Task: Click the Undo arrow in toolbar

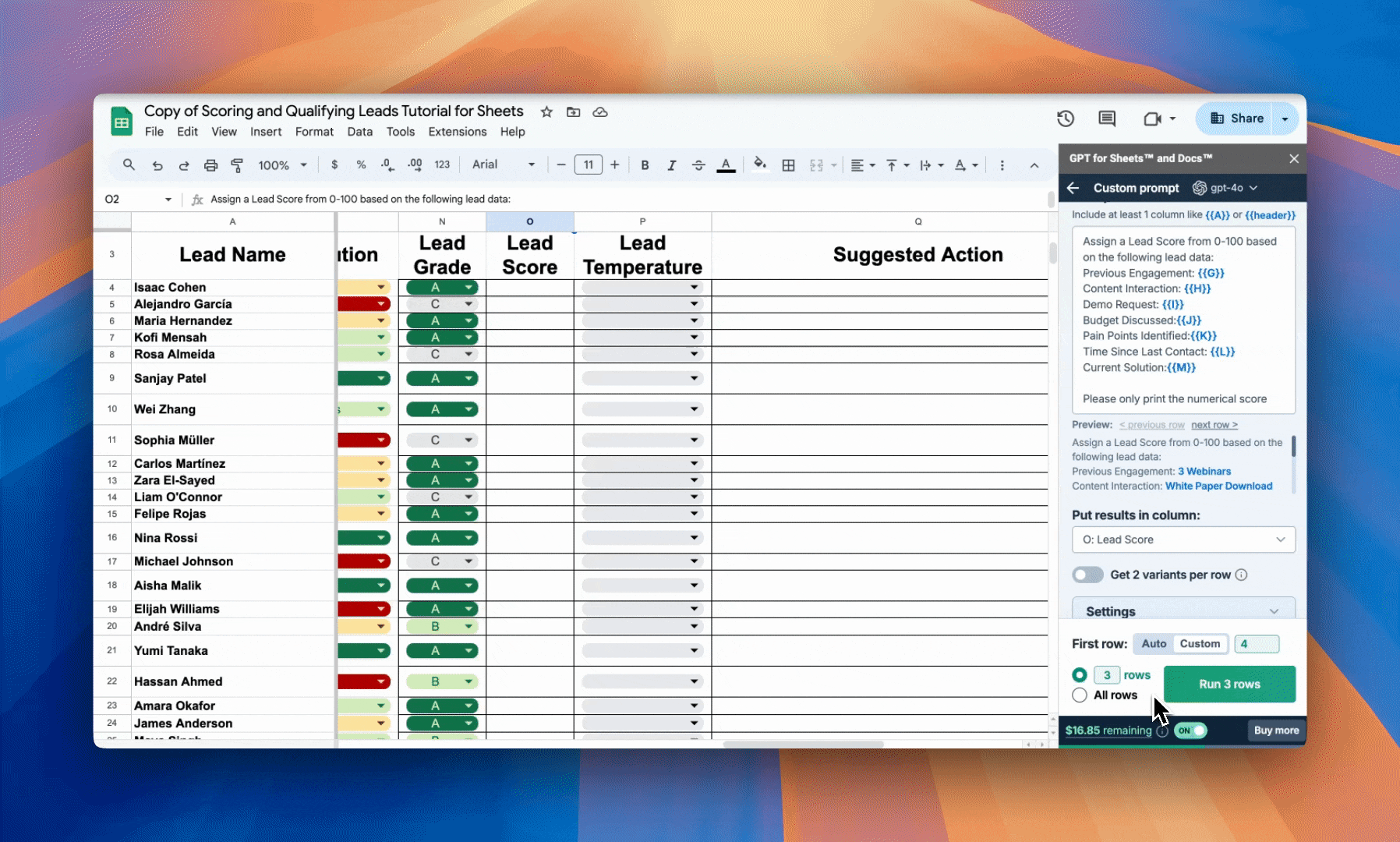Action: point(157,165)
